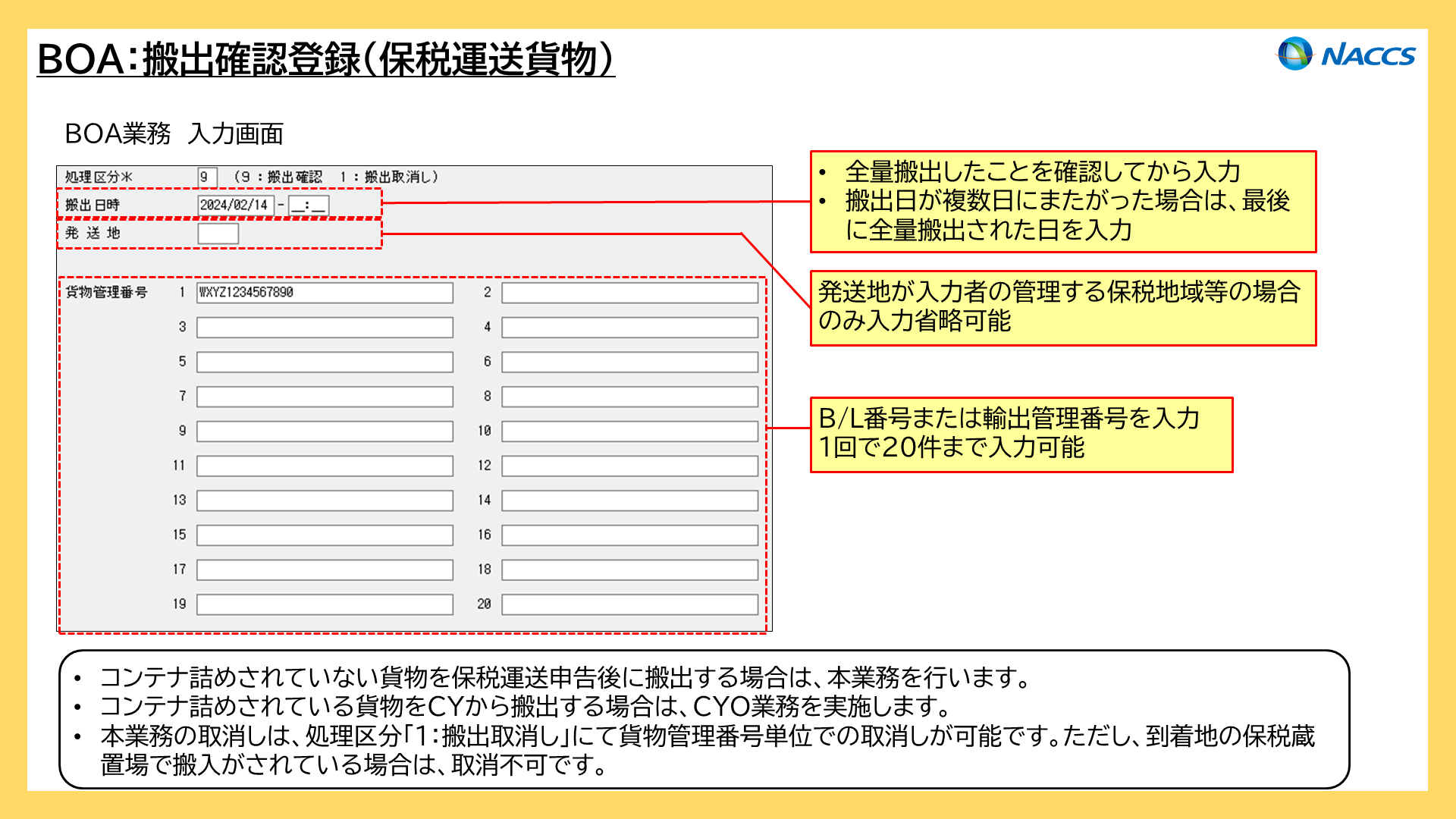Click 貨物管理番号 input field number 13

325,500
